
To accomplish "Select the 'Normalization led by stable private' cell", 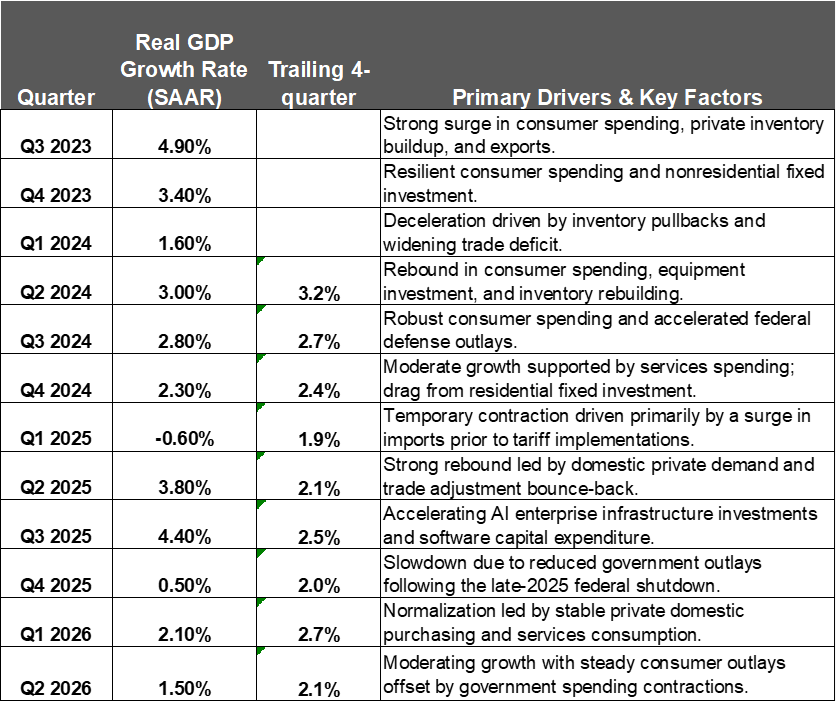I will click(x=607, y=623).
